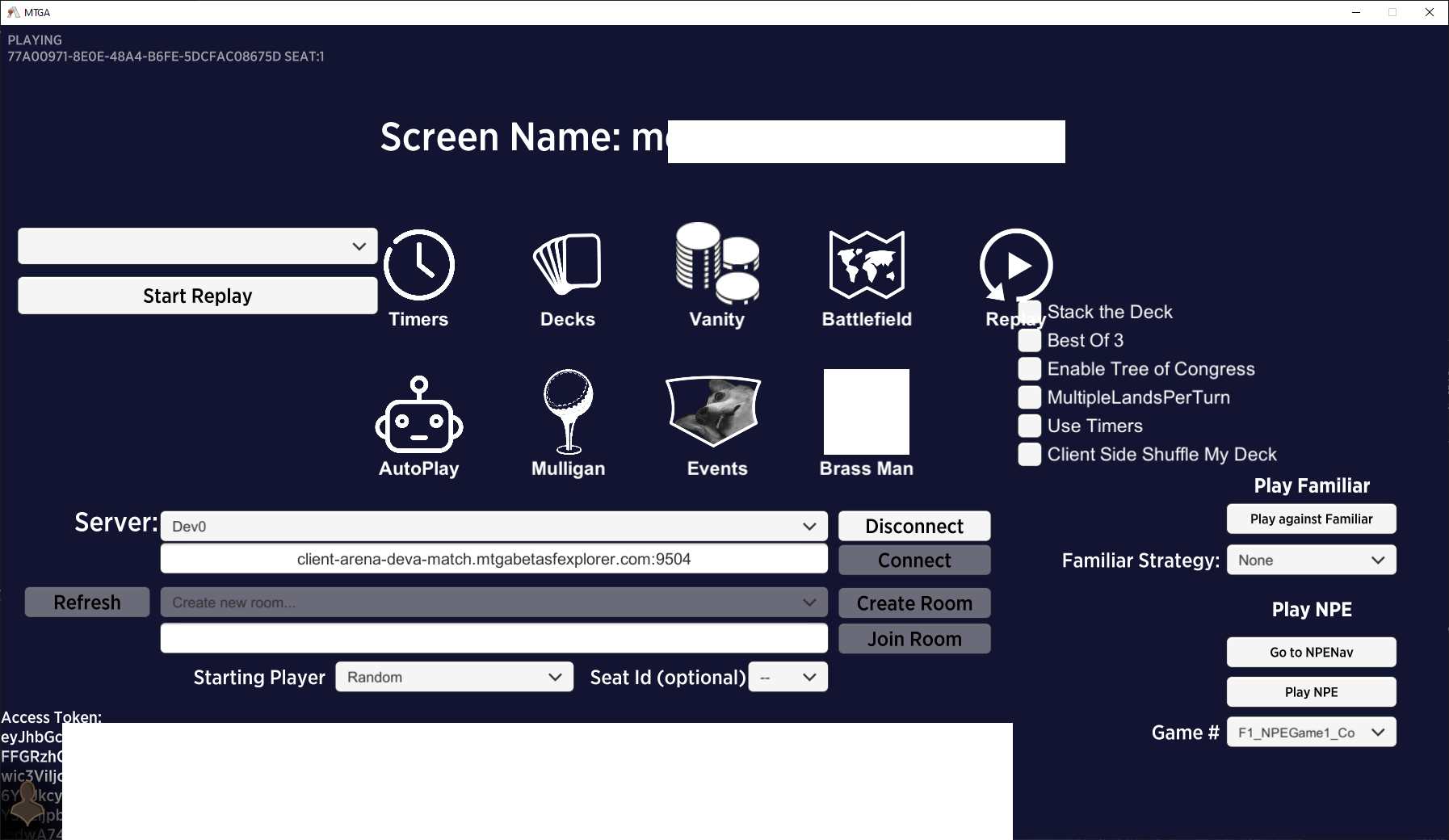Open the Events dog picture icon

tap(713, 412)
